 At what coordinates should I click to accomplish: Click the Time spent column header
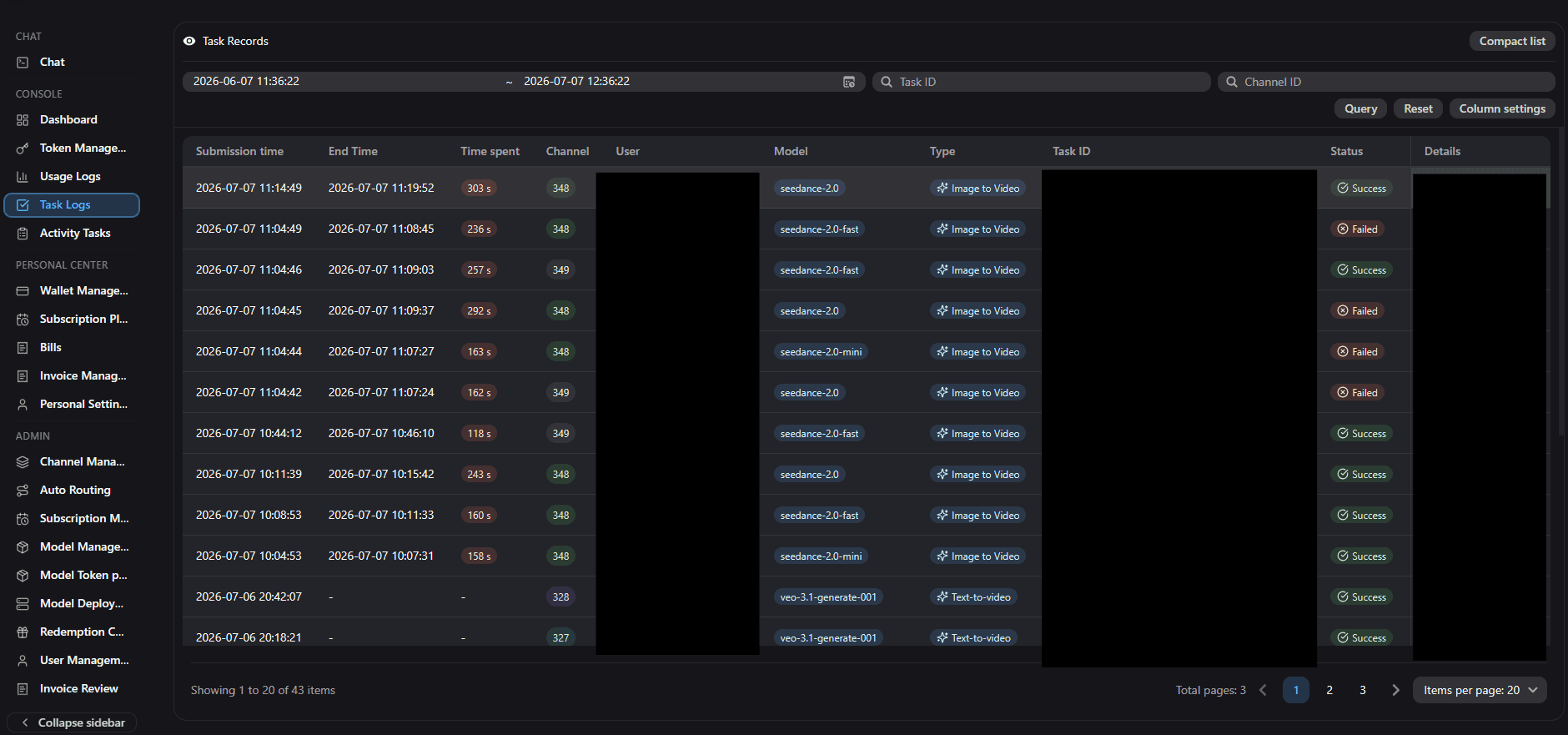pyautogui.click(x=490, y=152)
